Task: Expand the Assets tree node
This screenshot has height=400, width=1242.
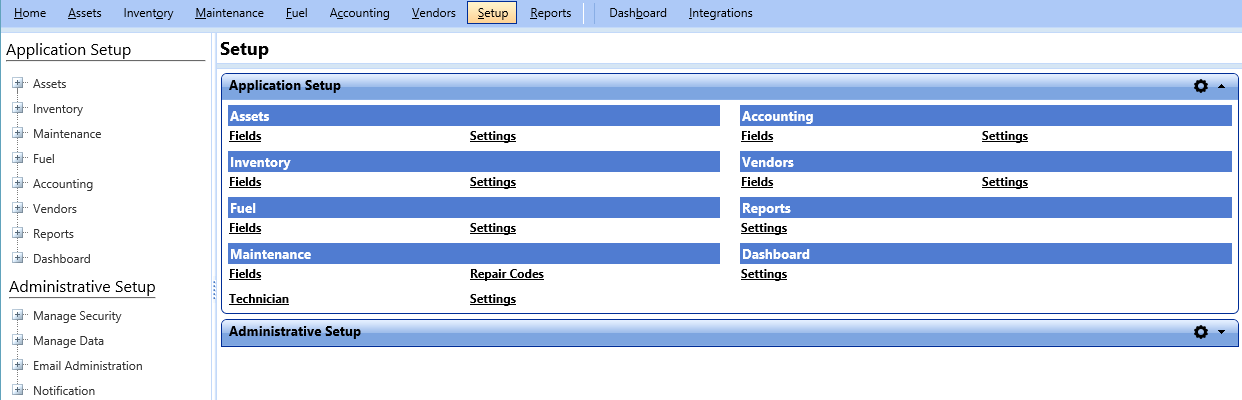Action: point(18,84)
